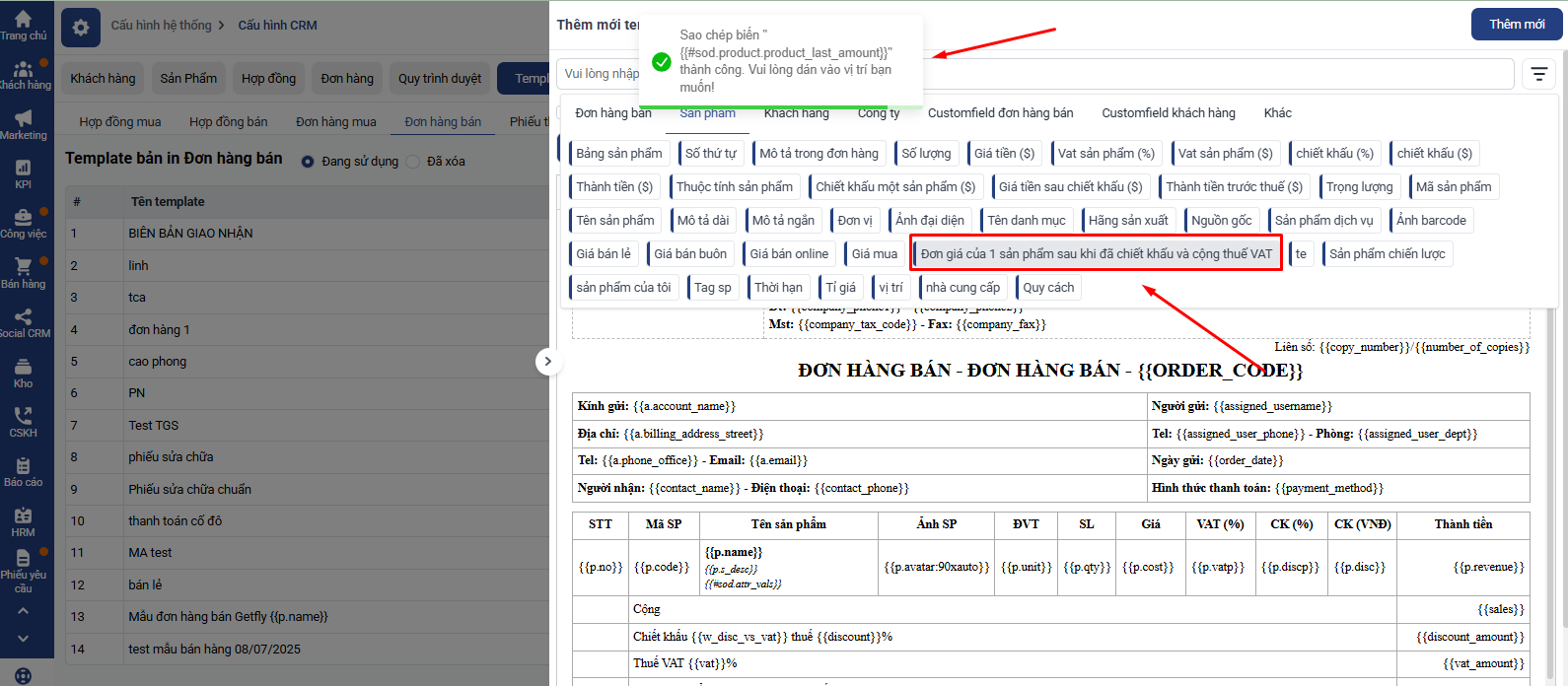The height and width of the screenshot is (686, 1568).
Task: Open the BIÊN BẢN GIAO NHẬN template row
Action: point(190,234)
